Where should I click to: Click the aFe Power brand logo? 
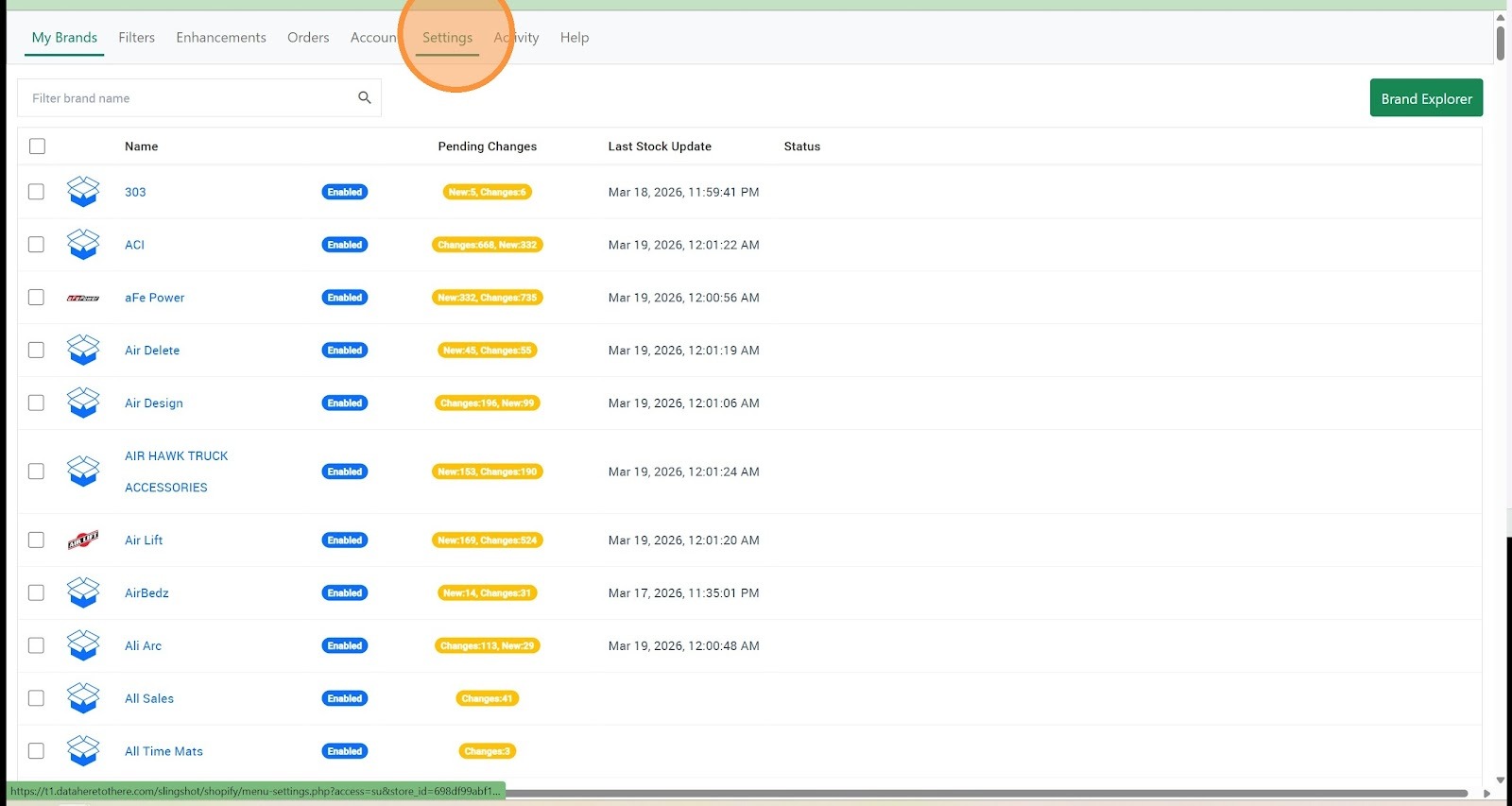click(83, 298)
